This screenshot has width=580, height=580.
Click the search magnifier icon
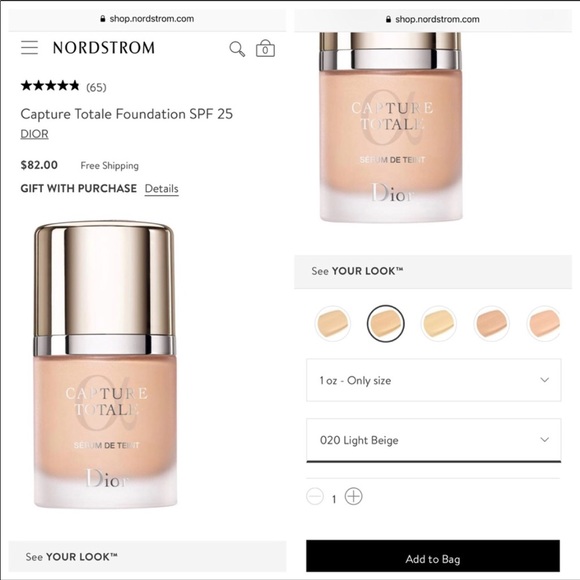click(x=237, y=49)
